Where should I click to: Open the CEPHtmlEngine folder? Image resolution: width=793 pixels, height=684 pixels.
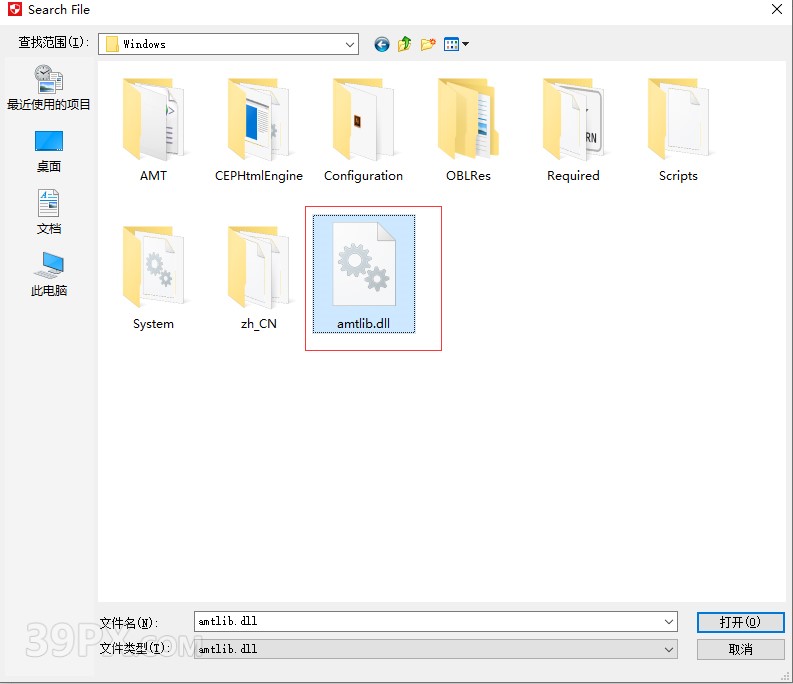click(258, 131)
